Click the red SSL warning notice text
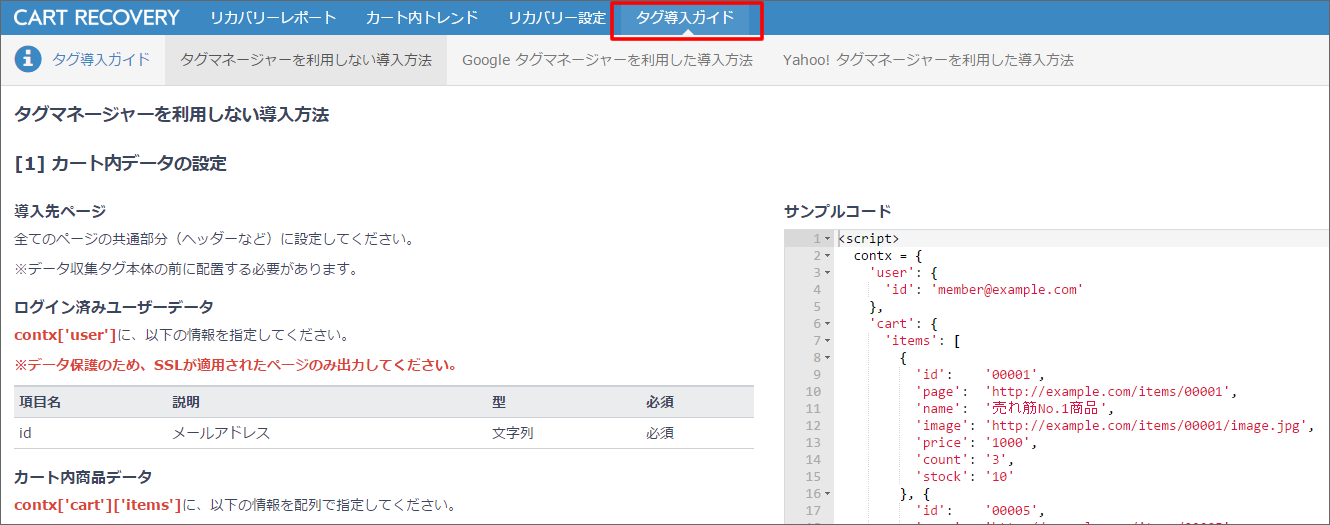The height and width of the screenshot is (525, 1330). (x=236, y=365)
